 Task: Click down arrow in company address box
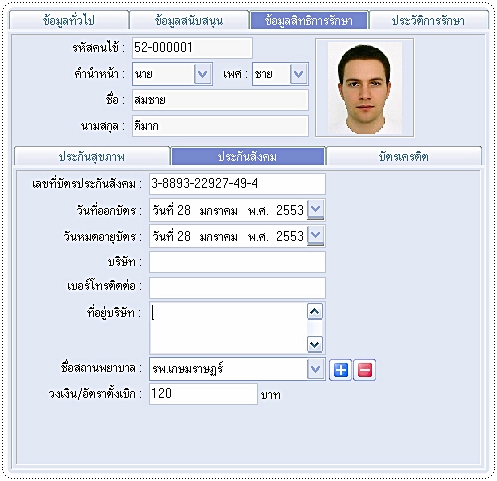(315, 344)
